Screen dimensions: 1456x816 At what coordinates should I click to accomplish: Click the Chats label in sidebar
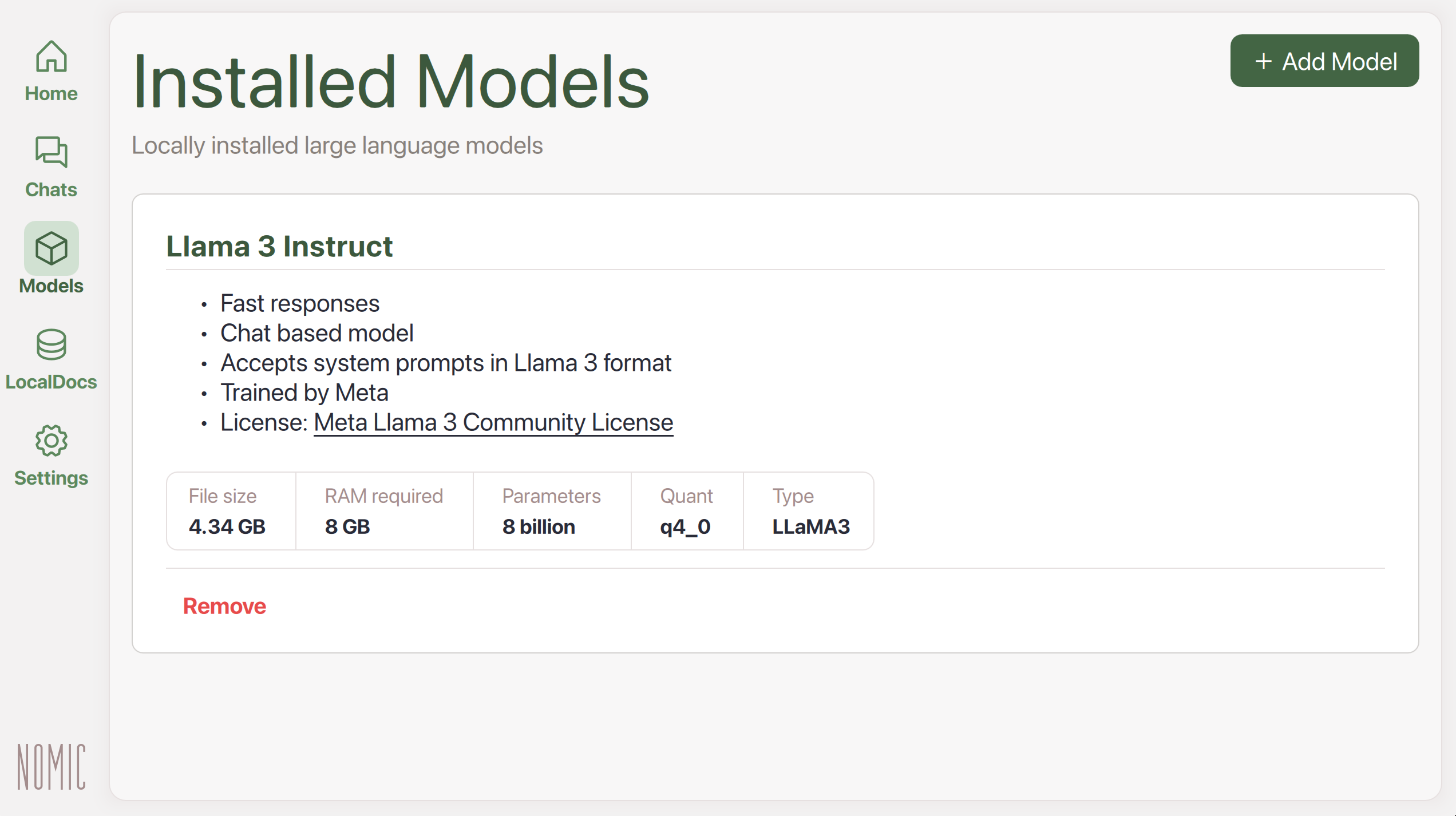tap(52, 189)
